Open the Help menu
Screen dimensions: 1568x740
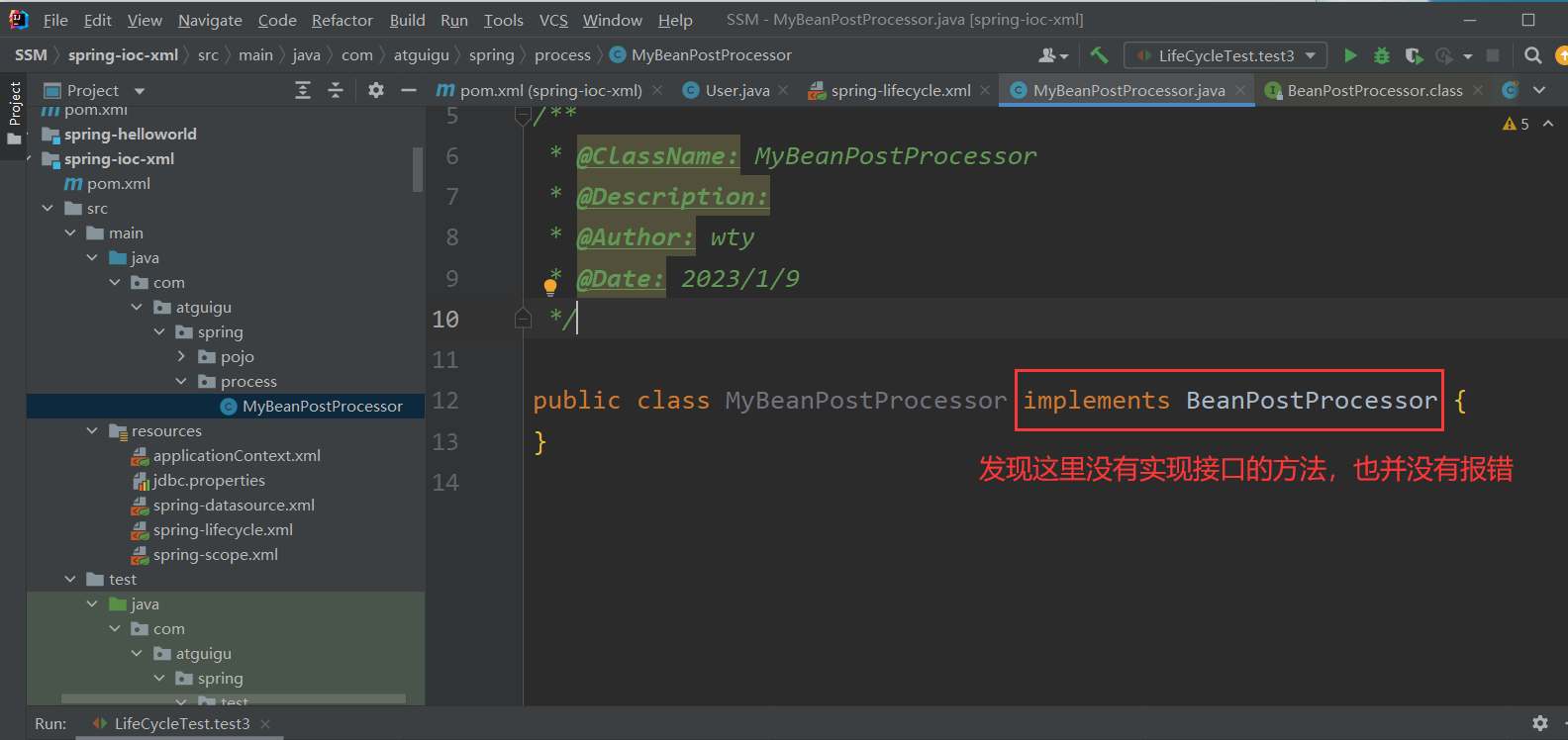coord(675,20)
